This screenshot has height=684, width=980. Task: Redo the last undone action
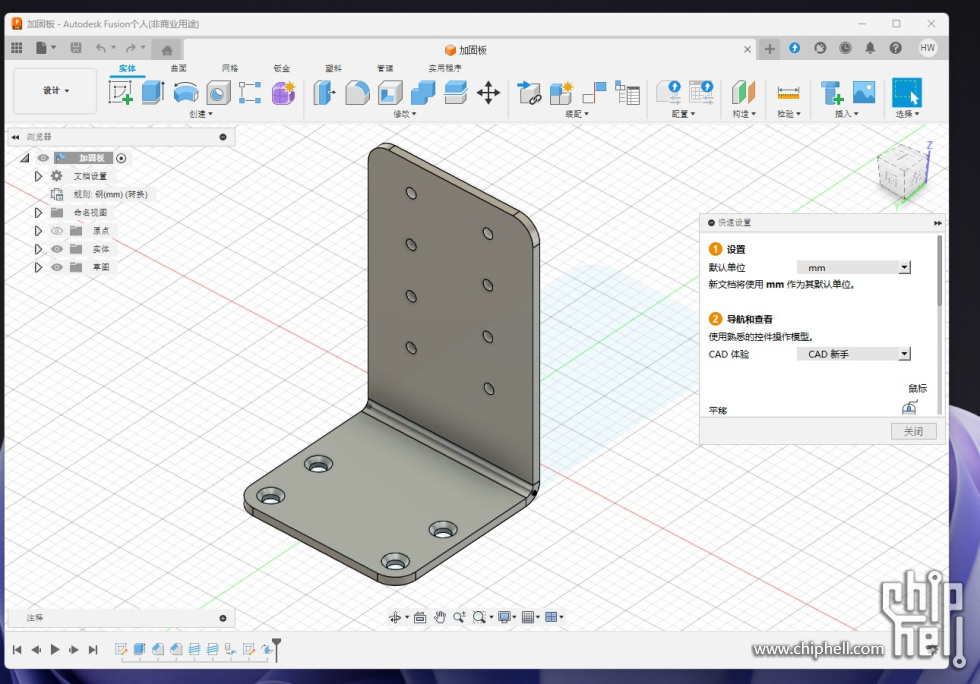coord(130,48)
